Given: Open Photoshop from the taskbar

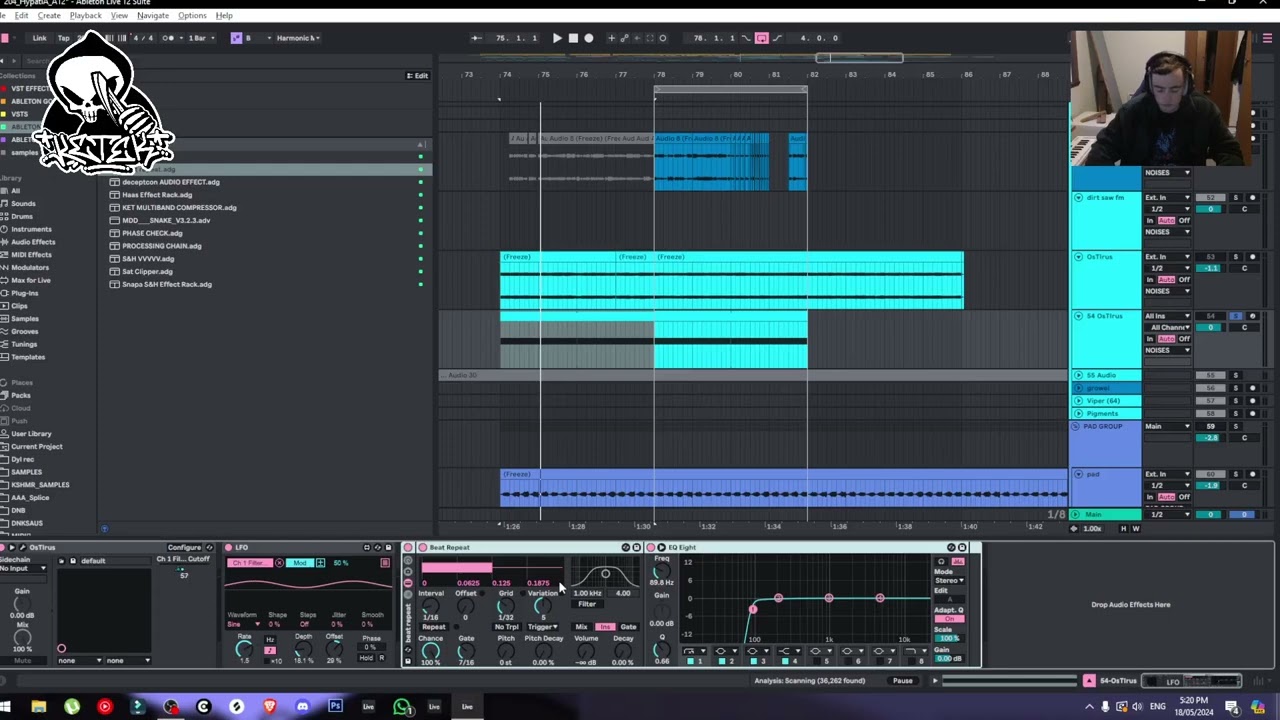Looking at the screenshot, I should (x=335, y=707).
